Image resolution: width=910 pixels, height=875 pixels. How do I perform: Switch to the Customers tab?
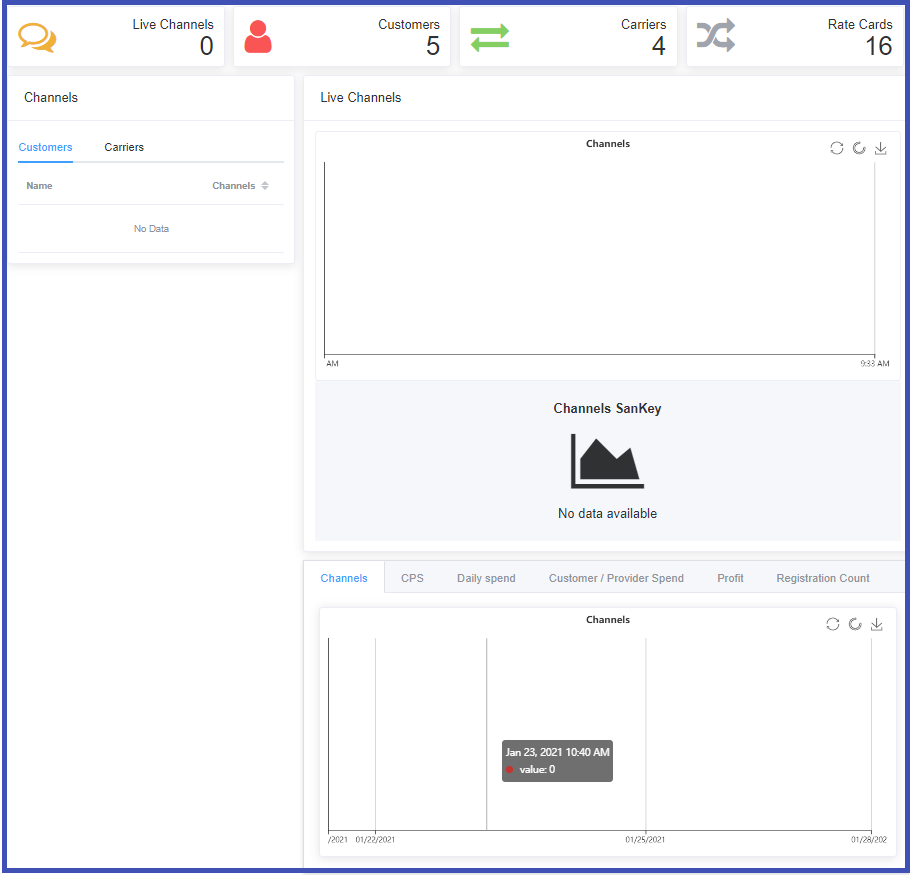pyautogui.click(x=45, y=147)
